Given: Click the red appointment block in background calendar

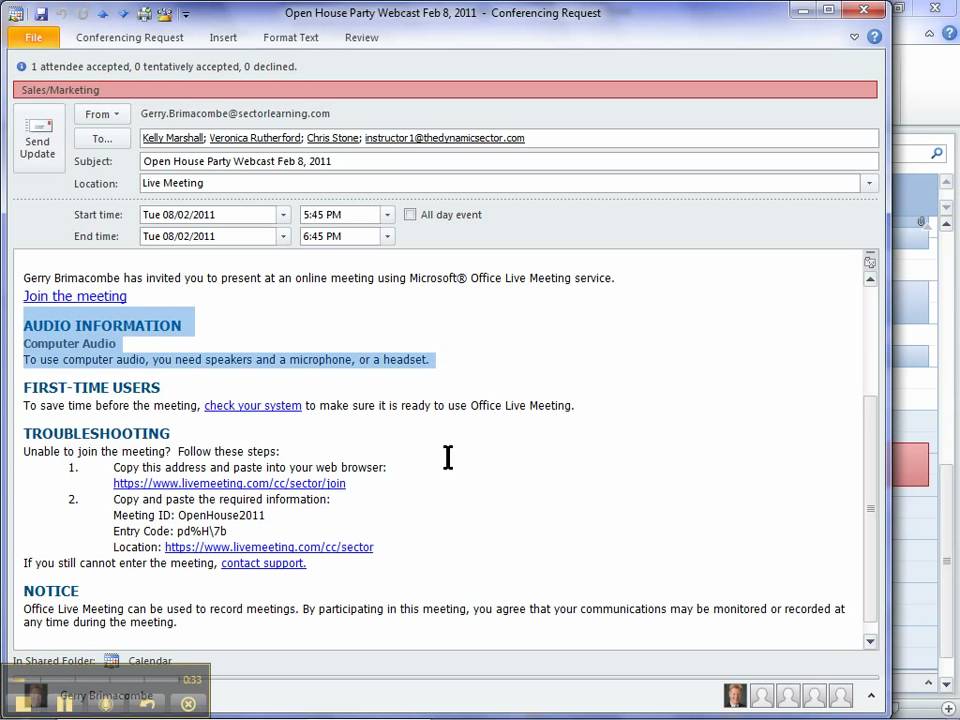Looking at the screenshot, I should pos(910,465).
